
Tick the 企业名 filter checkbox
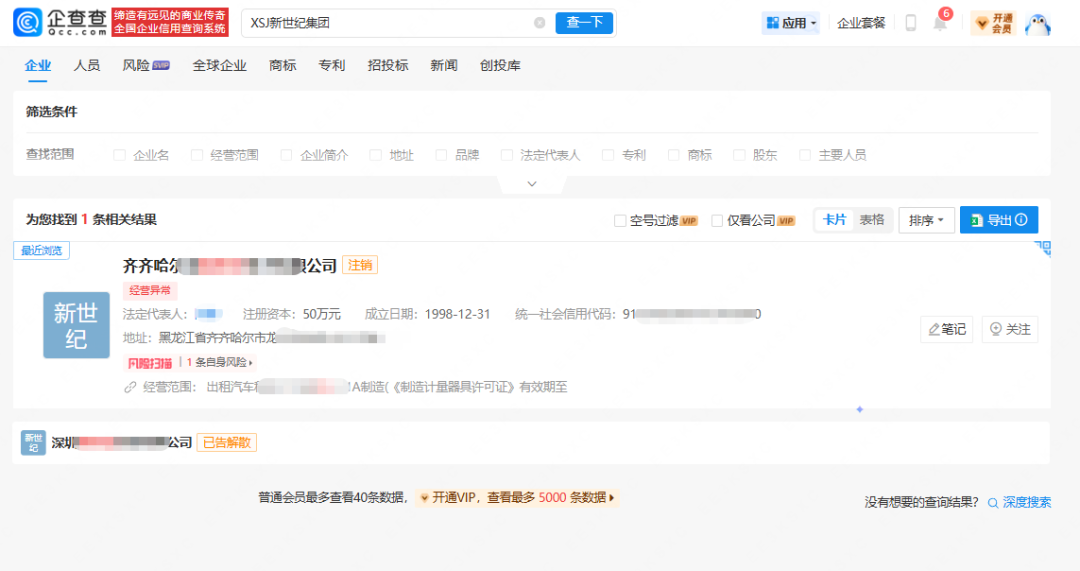coord(119,155)
